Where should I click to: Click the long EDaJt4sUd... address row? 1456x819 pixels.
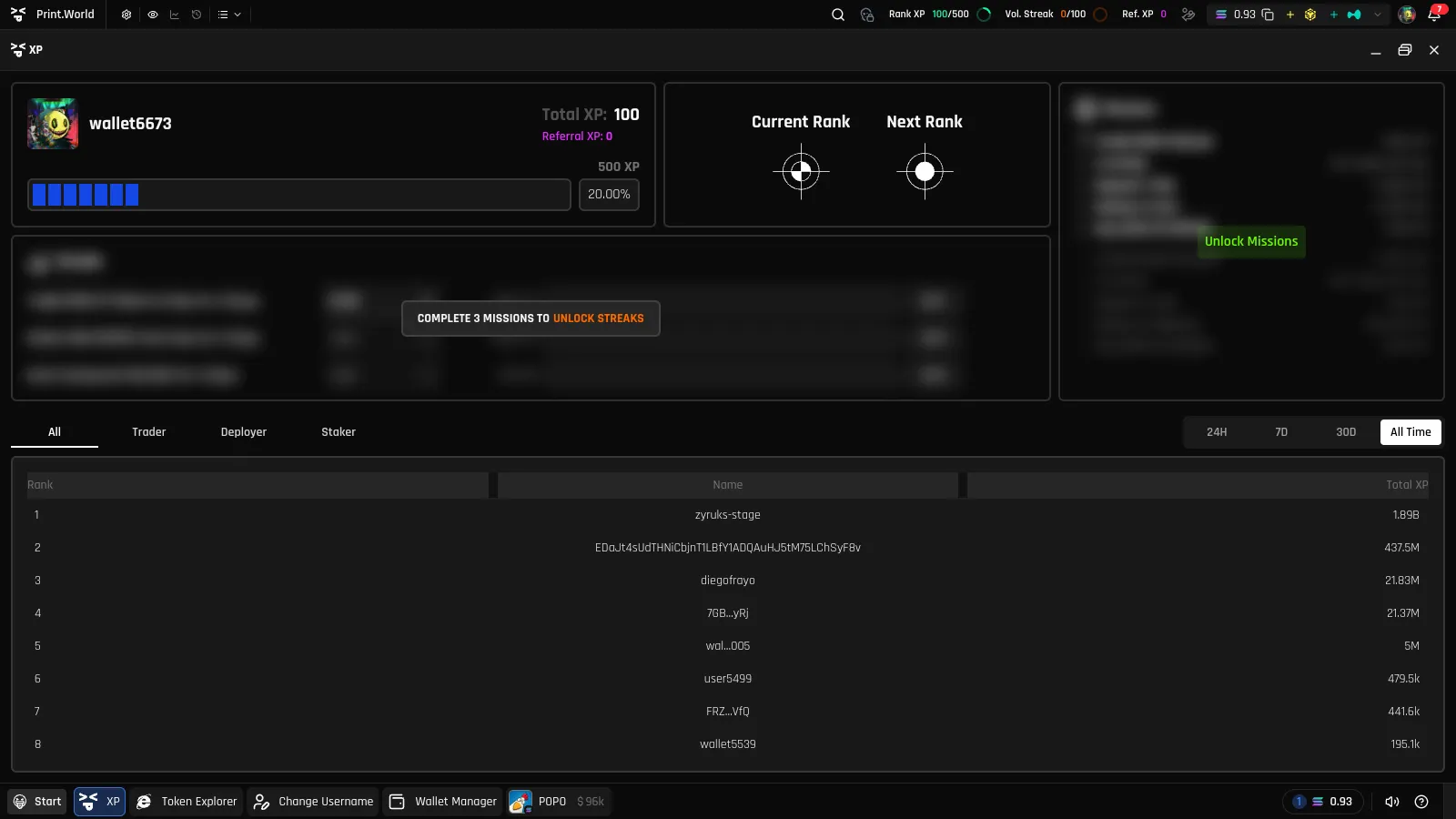pyautogui.click(x=728, y=548)
